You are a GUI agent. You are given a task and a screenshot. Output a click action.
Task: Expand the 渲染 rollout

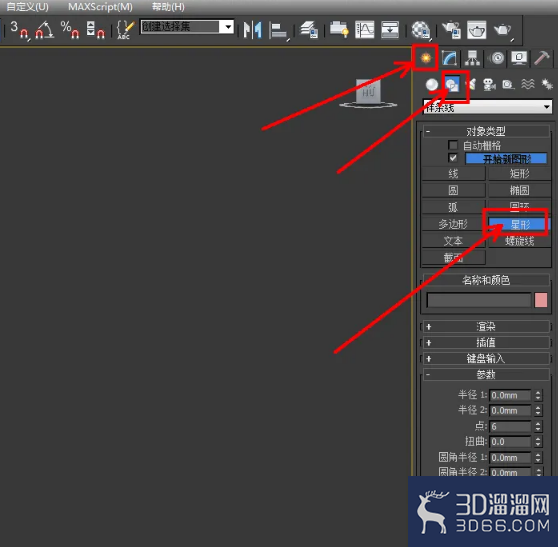(486, 326)
